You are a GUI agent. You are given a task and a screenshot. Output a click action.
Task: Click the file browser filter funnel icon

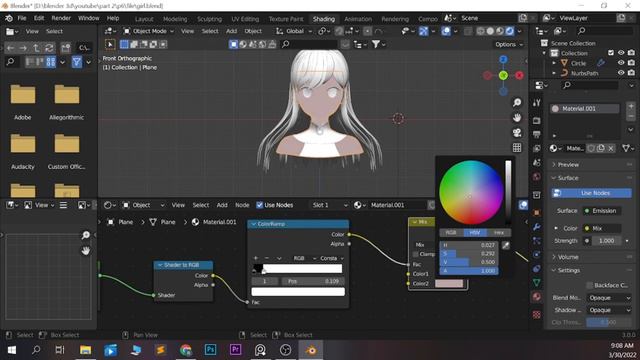click(x=77, y=62)
